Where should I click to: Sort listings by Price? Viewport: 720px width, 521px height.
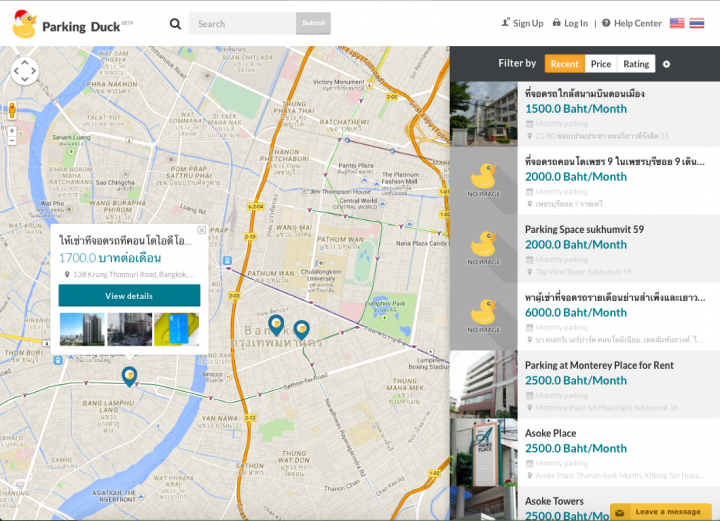[601, 64]
